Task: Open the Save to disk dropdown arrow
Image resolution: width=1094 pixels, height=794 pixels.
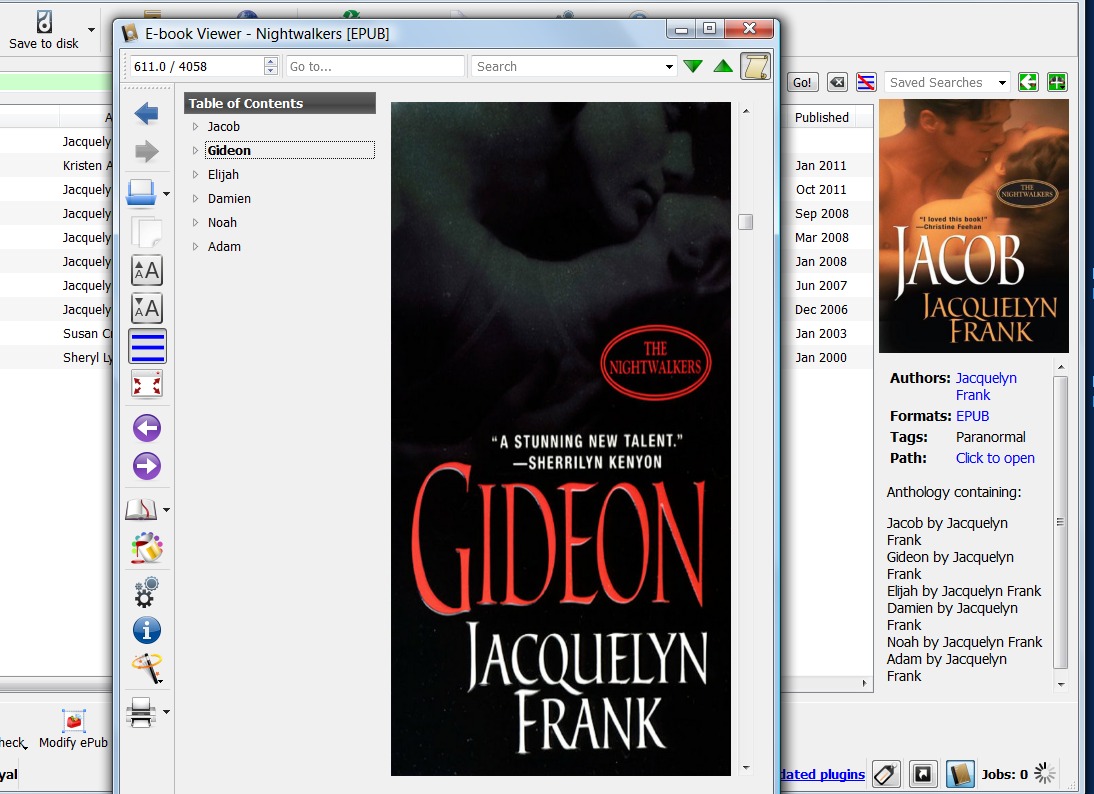Action: tap(91, 30)
